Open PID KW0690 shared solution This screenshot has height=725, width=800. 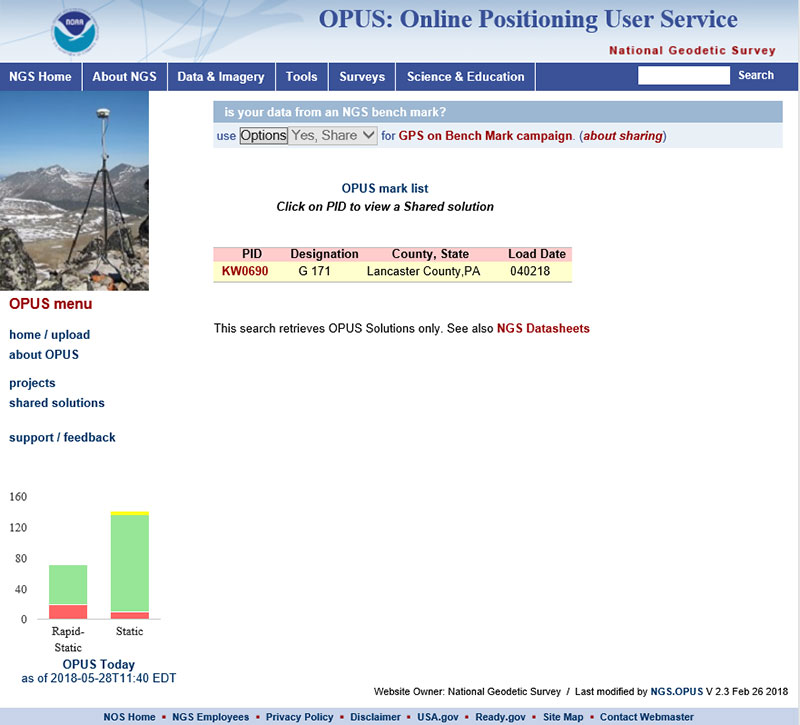point(245,270)
